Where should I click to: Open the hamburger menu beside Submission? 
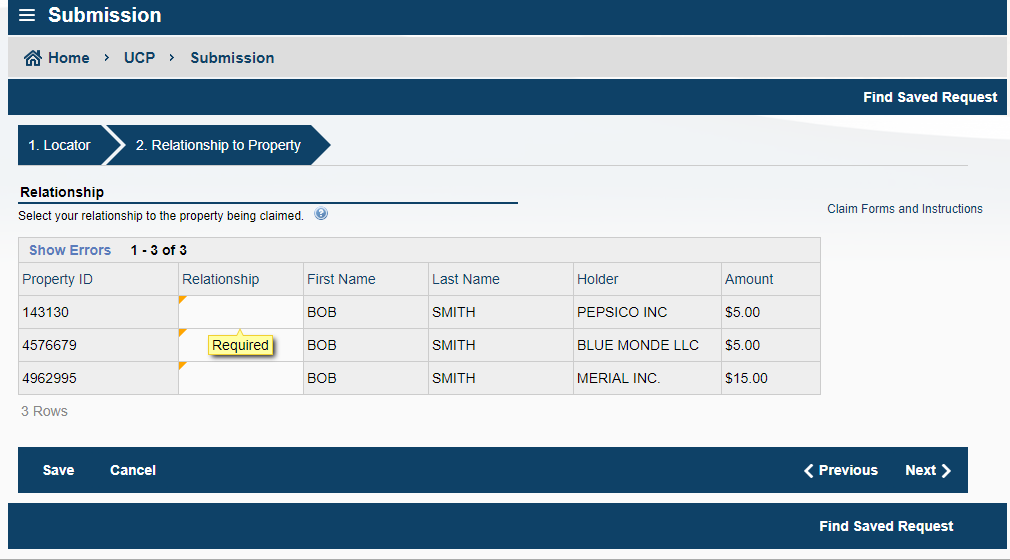27,15
